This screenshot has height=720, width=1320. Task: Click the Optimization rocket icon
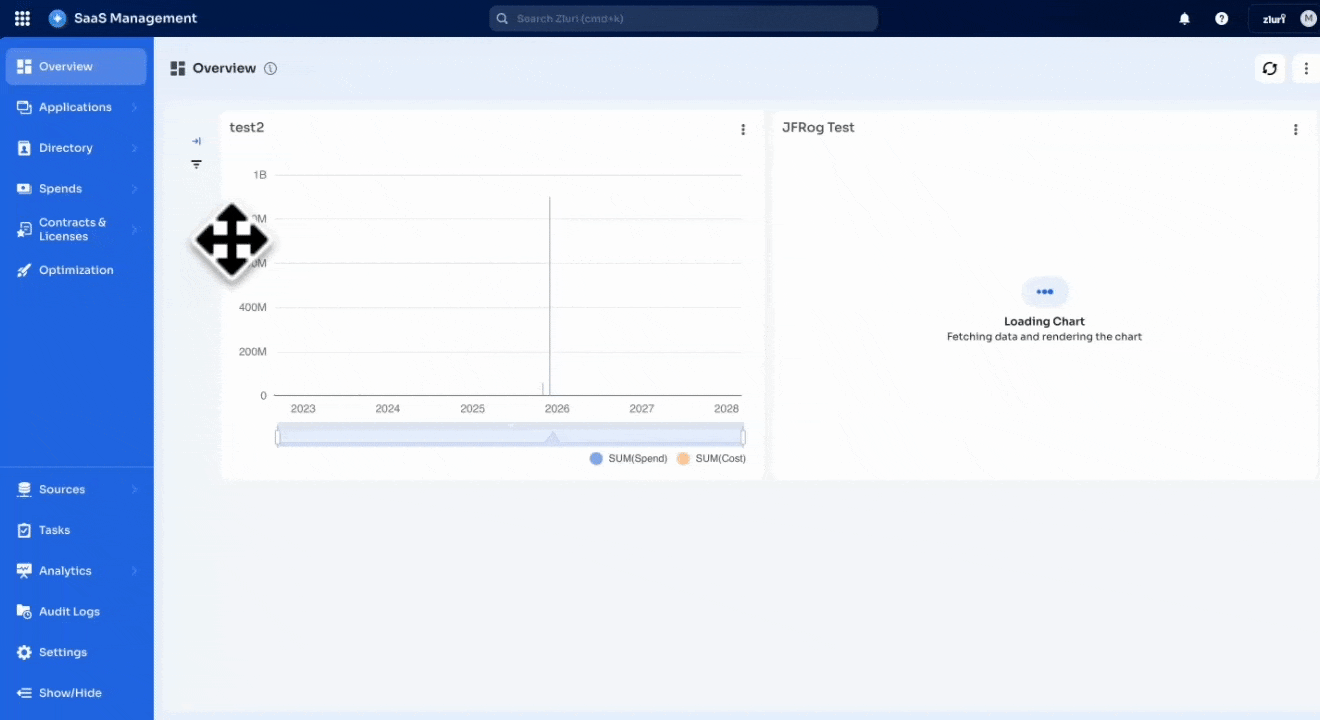pyautogui.click(x=24, y=270)
